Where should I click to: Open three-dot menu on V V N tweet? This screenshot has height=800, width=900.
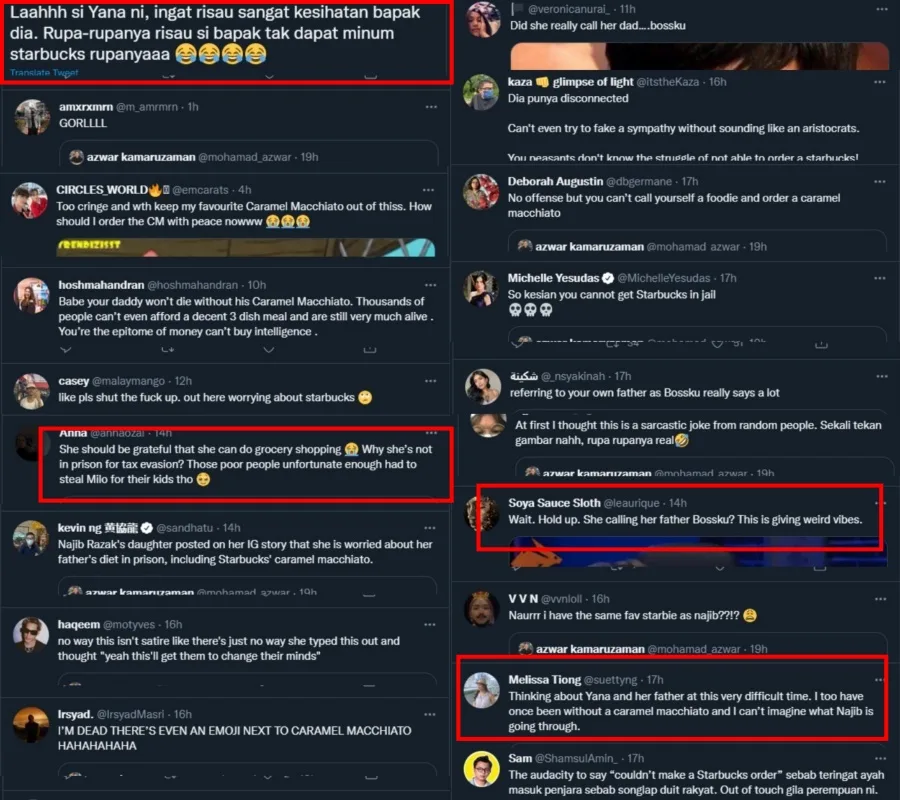[880, 599]
